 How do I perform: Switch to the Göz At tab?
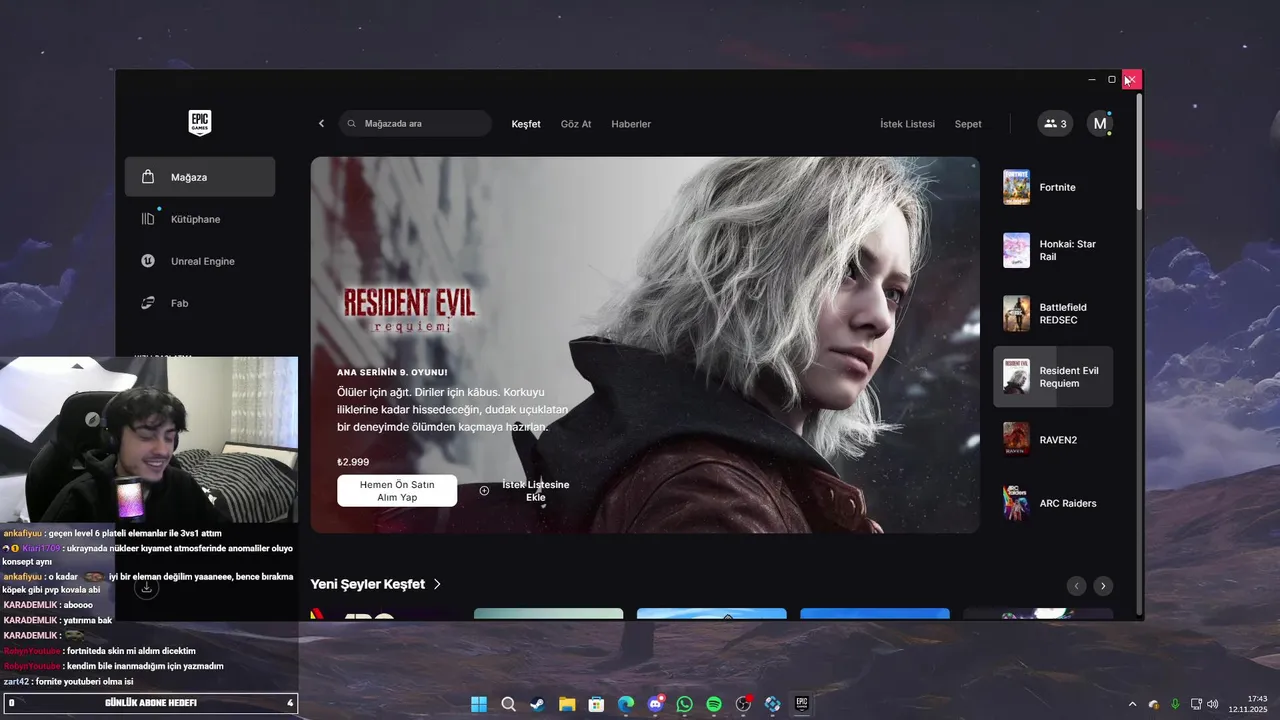coord(576,124)
